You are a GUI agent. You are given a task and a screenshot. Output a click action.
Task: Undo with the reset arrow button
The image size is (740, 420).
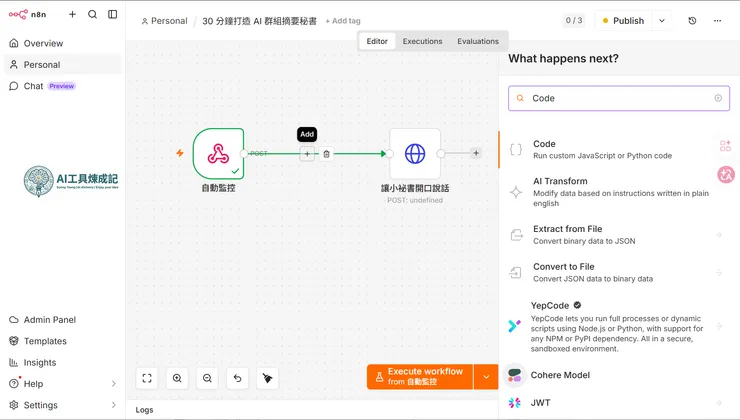pyautogui.click(x=237, y=378)
